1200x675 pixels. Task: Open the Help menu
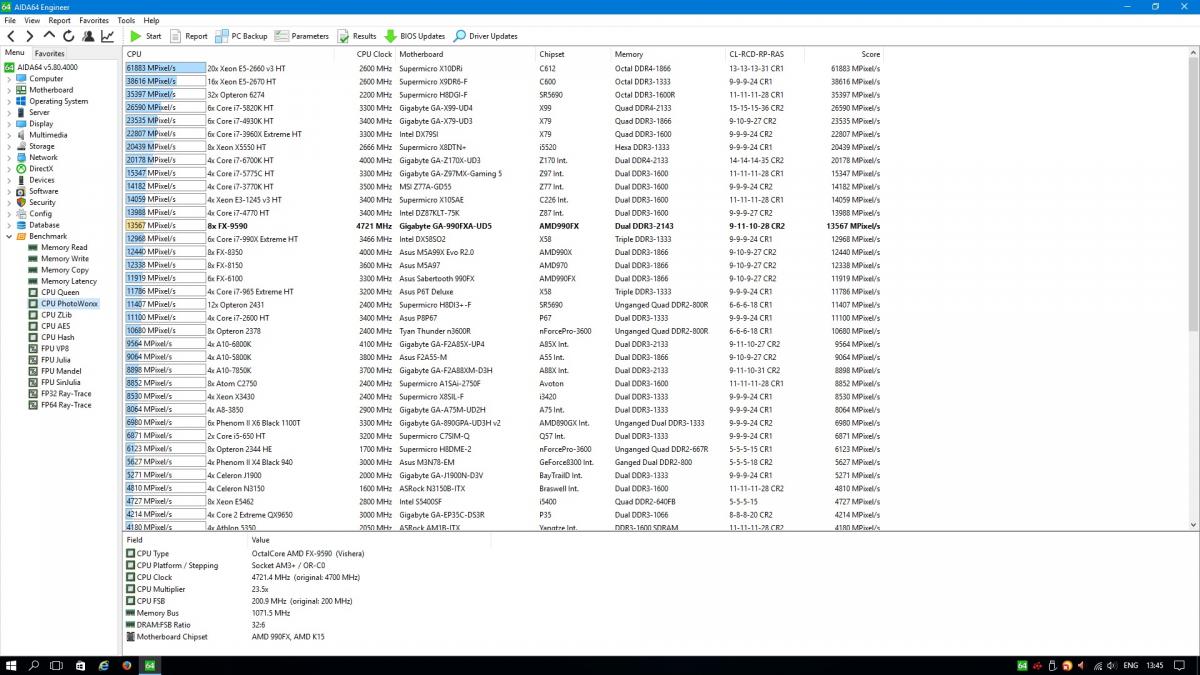click(151, 20)
